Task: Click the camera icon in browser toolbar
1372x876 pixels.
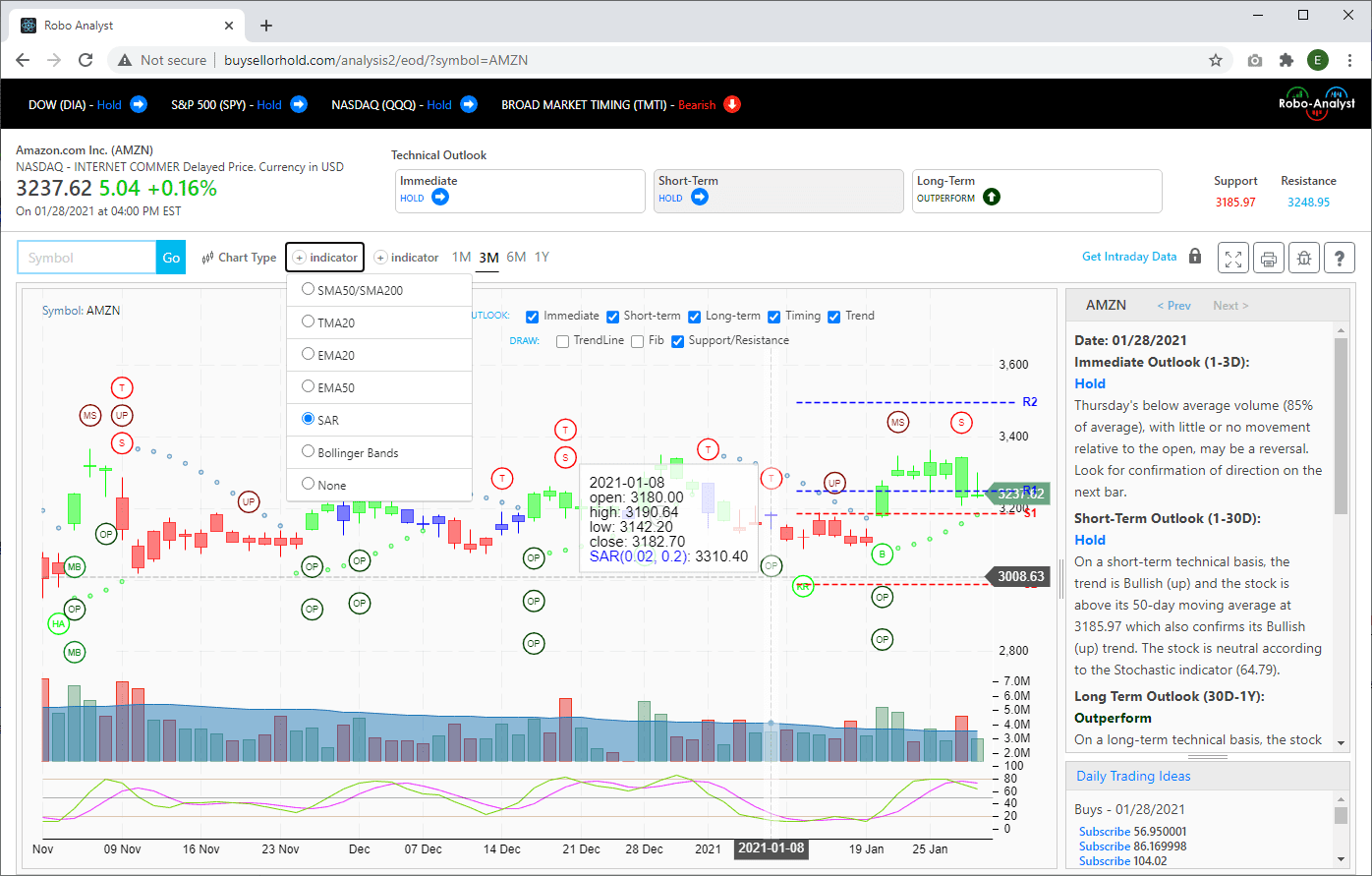Action: pyautogui.click(x=1255, y=60)
